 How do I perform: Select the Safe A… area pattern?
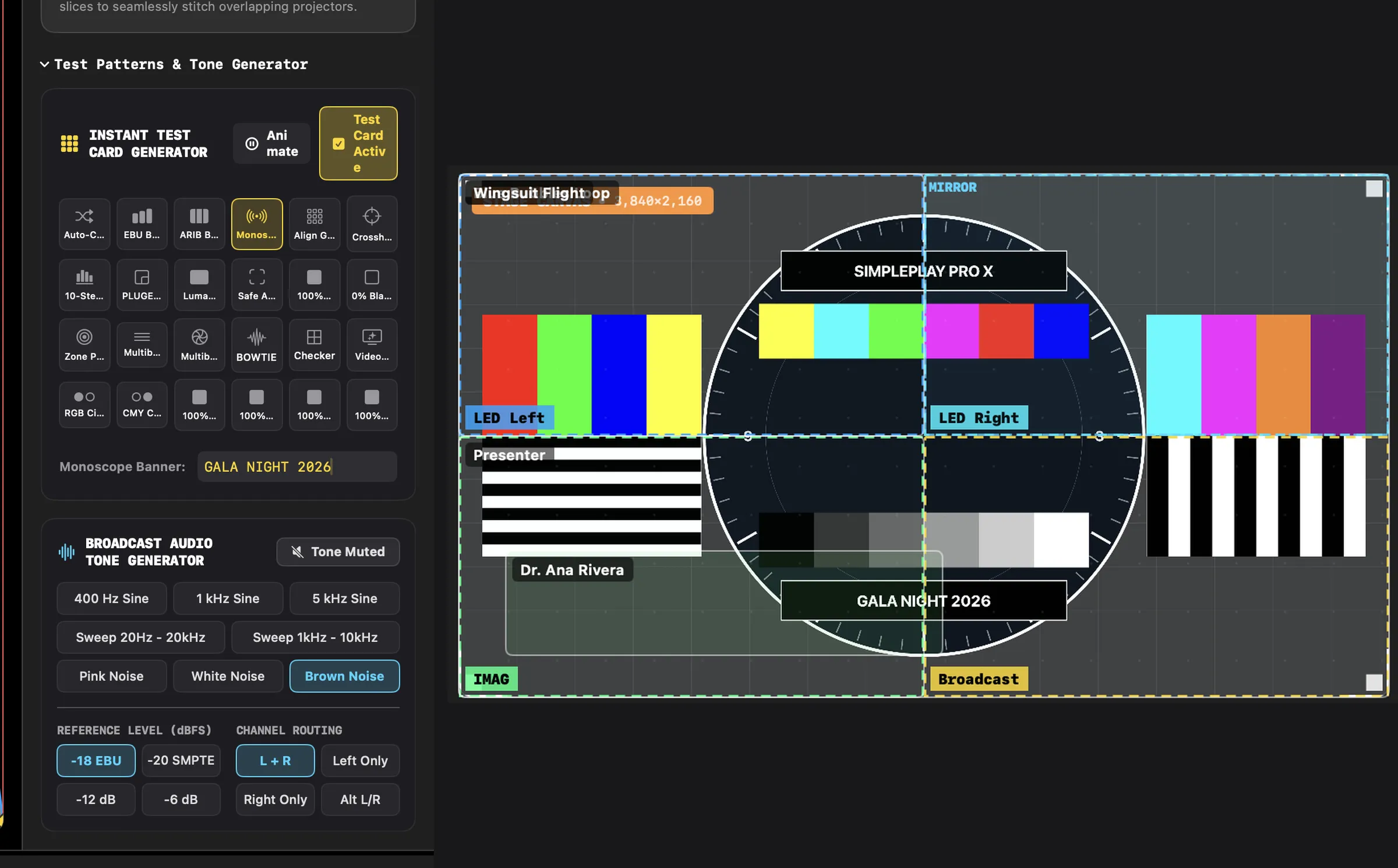(257, 285)
